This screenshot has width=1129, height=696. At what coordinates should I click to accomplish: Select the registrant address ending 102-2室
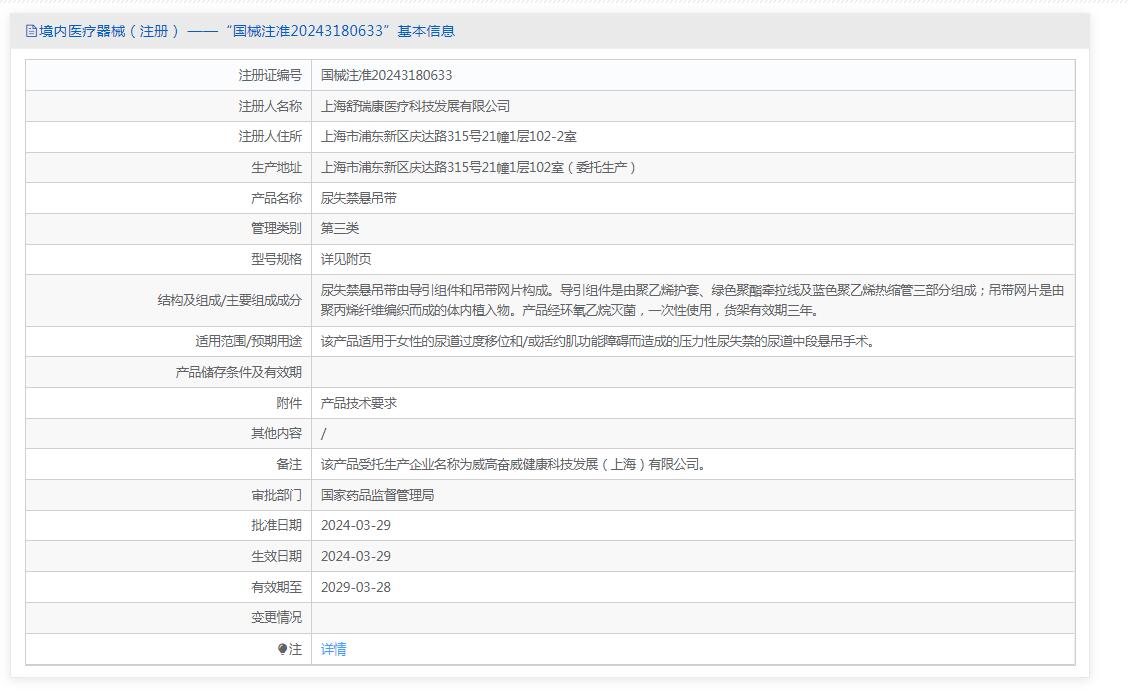(449, 137)
